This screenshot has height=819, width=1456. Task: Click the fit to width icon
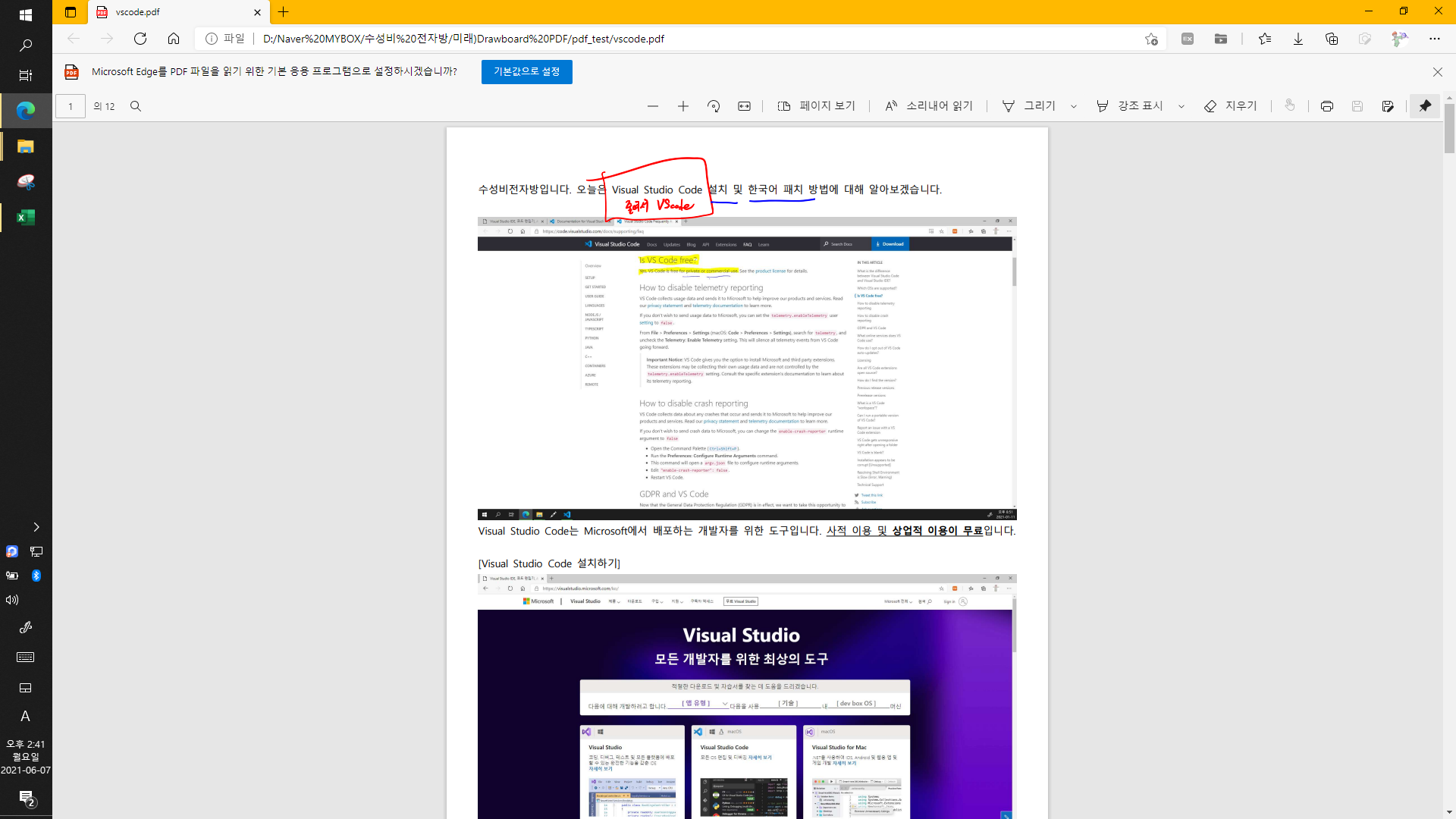pos(744,106)
